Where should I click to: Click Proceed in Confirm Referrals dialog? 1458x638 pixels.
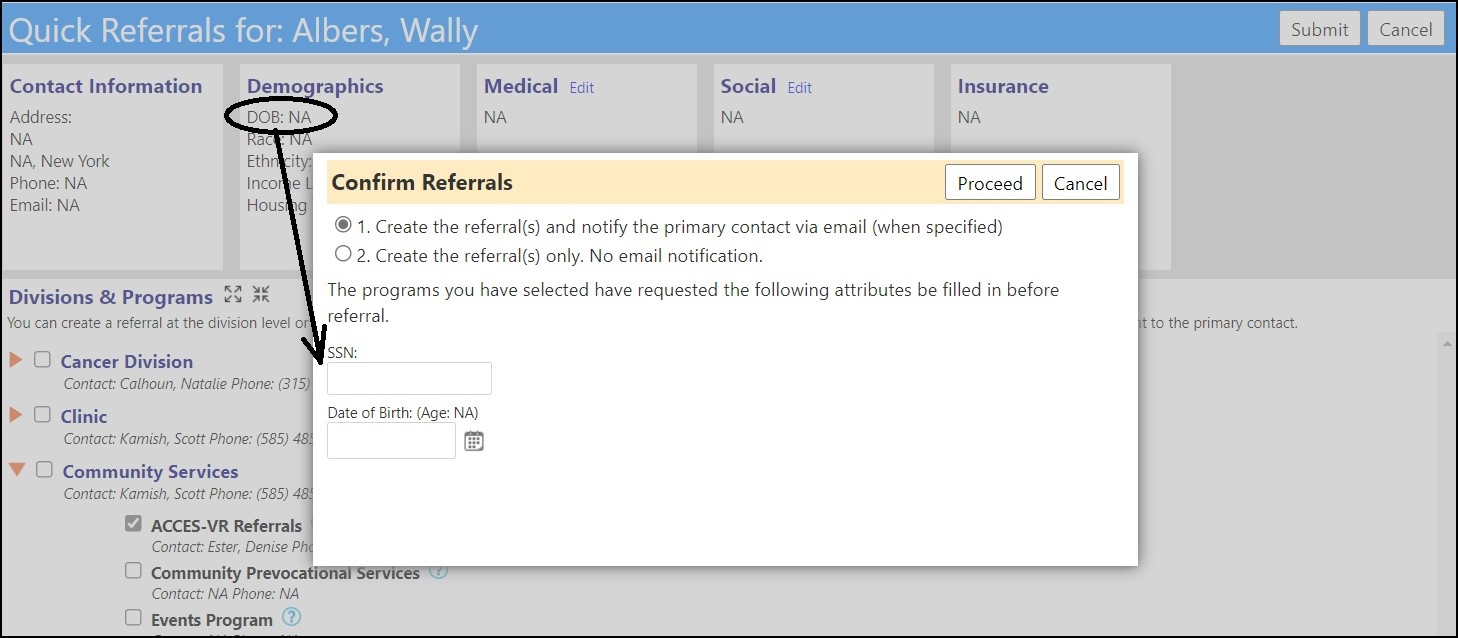[x=990, y=183]
